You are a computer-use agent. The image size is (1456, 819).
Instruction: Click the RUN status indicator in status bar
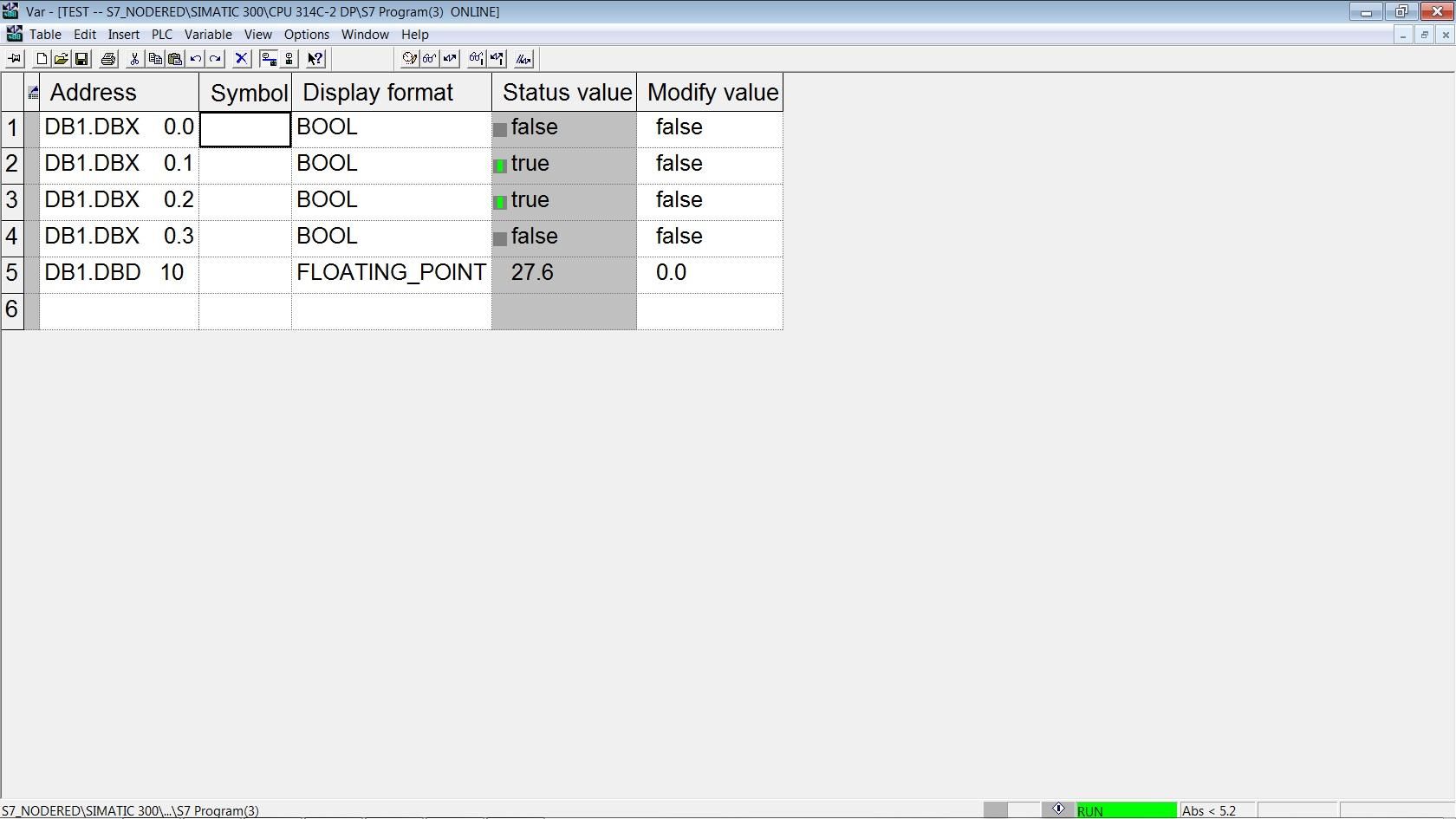1125,810
